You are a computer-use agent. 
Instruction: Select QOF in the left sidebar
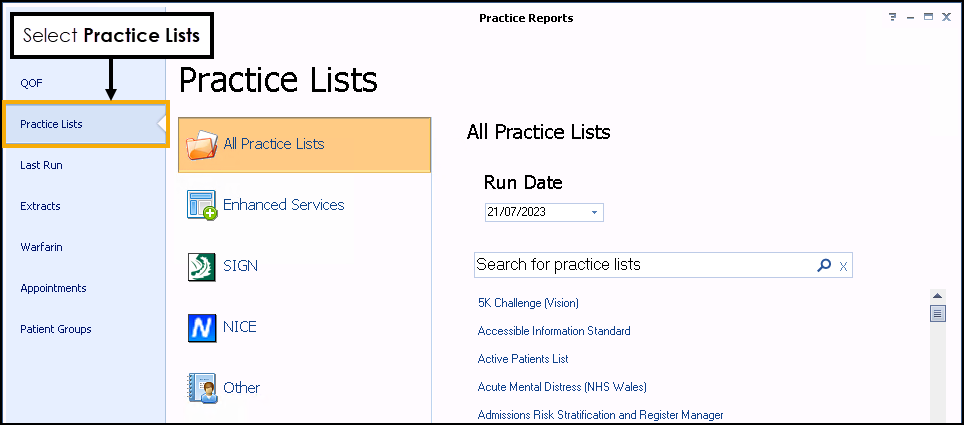click(x=31, y=83)
